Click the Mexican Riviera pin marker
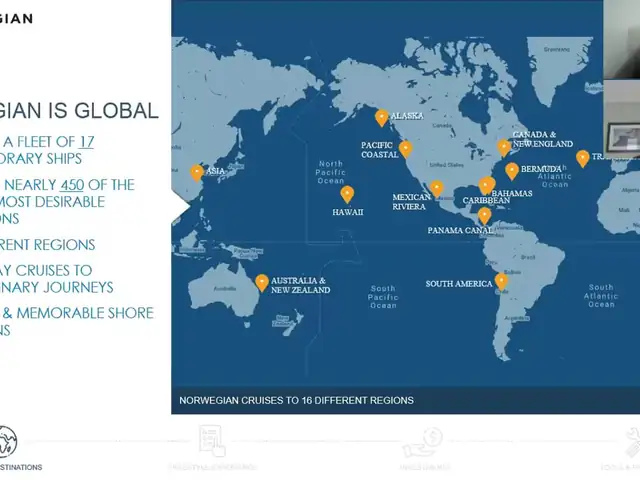 (x=436, y=189)
